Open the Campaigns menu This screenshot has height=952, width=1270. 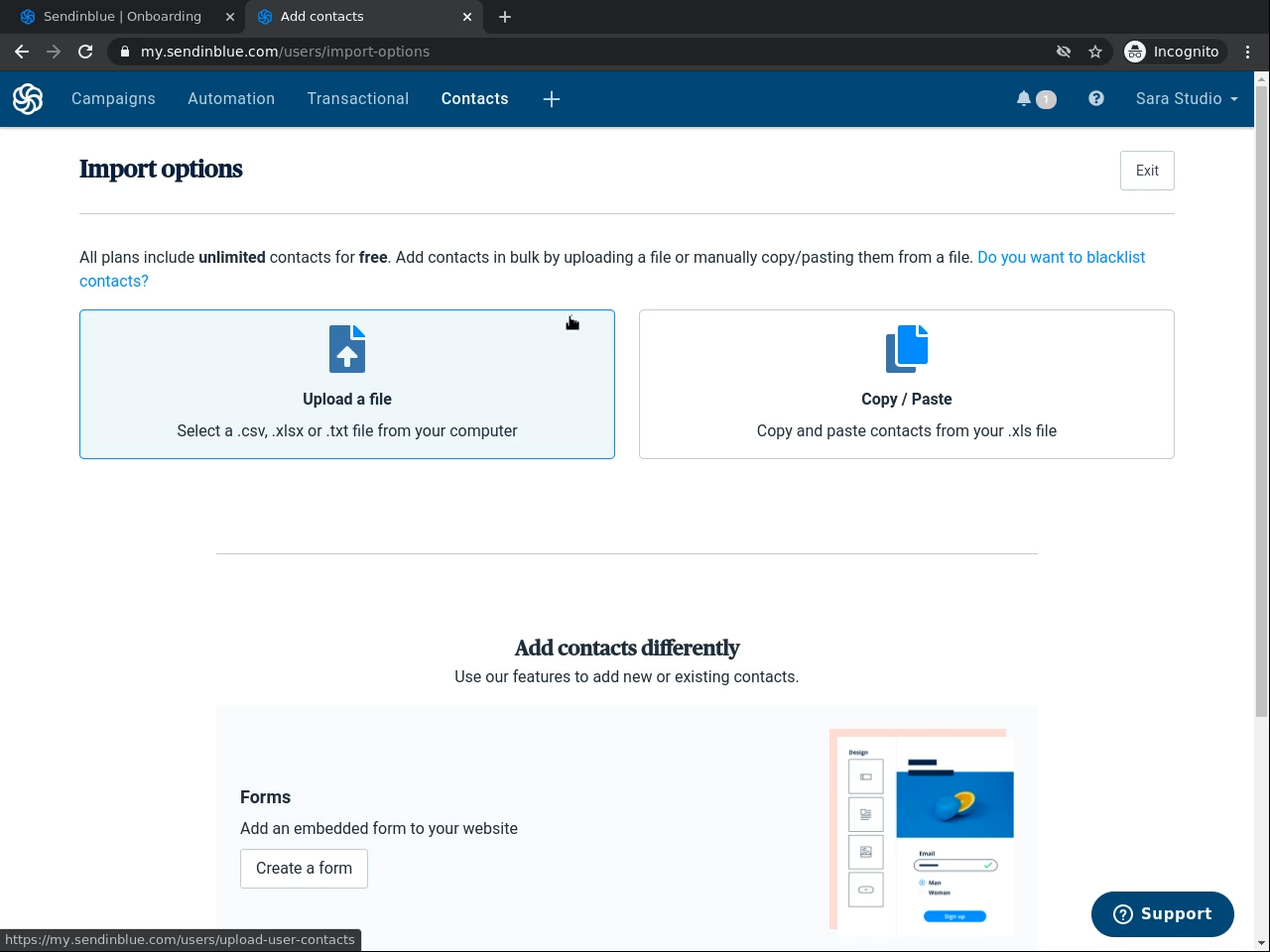tap(113, 99)
